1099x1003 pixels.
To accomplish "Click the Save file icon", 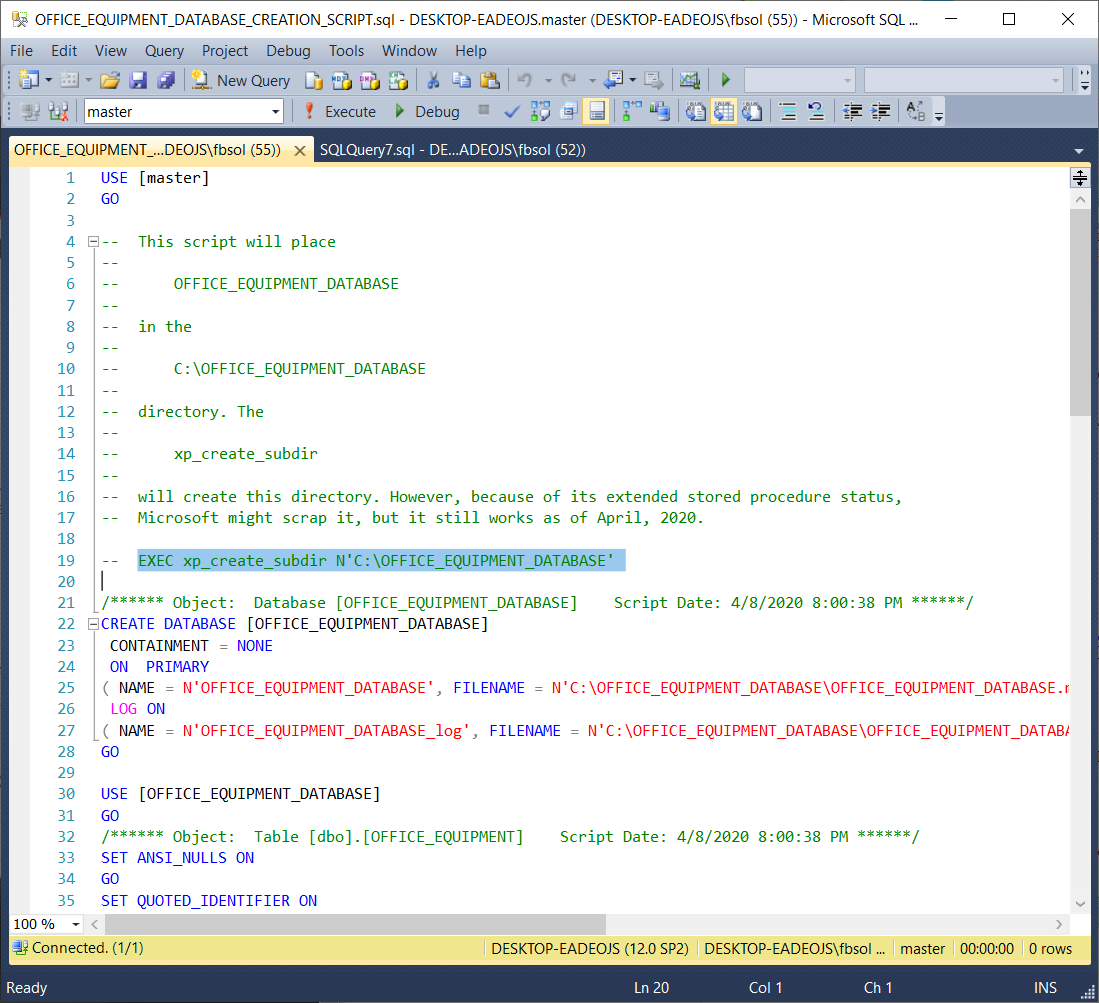I will tap(138, 81).
